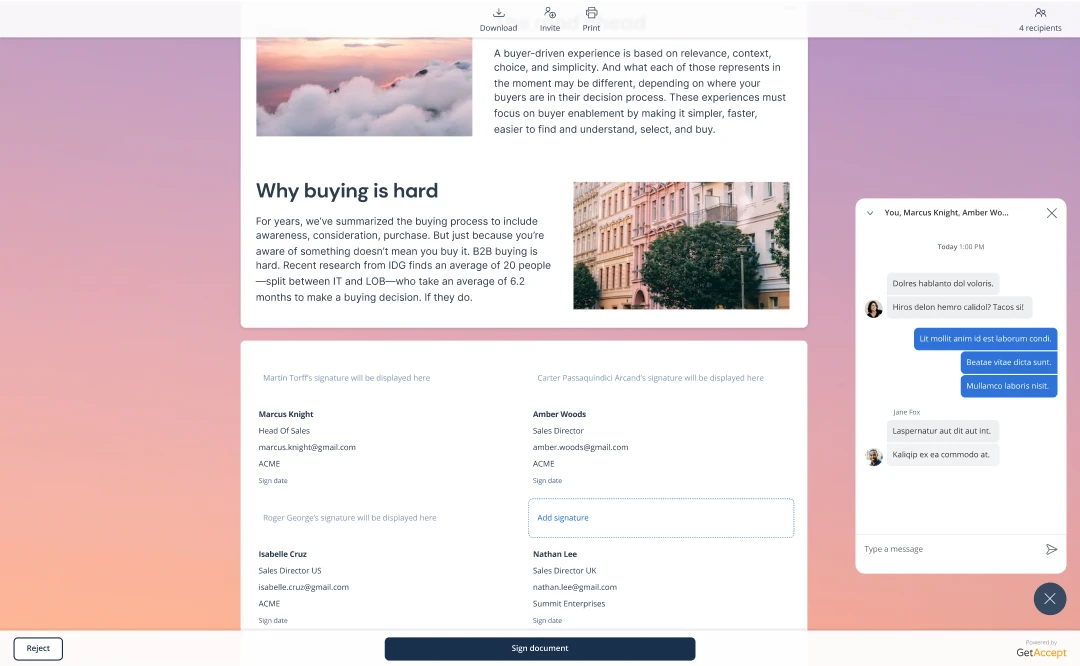Screen dimensions: 1080x666
Task: Select the 'Ut mollit anim' chat bubble
Action: [985, 338]
